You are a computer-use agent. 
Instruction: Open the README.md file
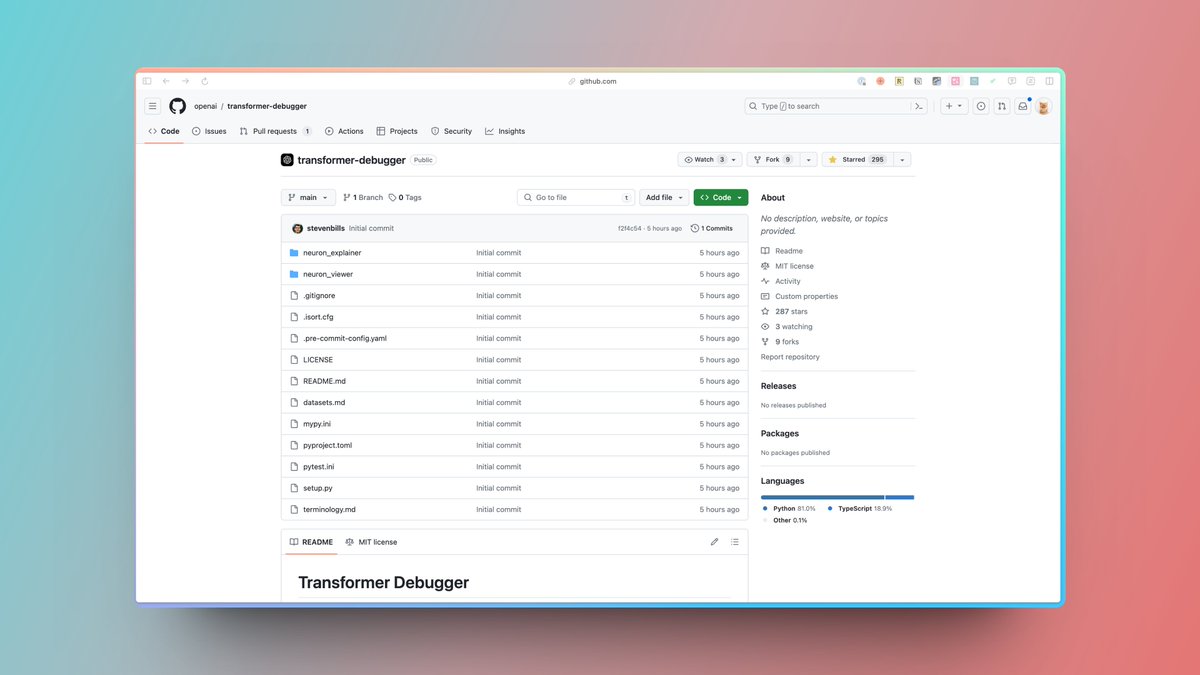(324, 381)
